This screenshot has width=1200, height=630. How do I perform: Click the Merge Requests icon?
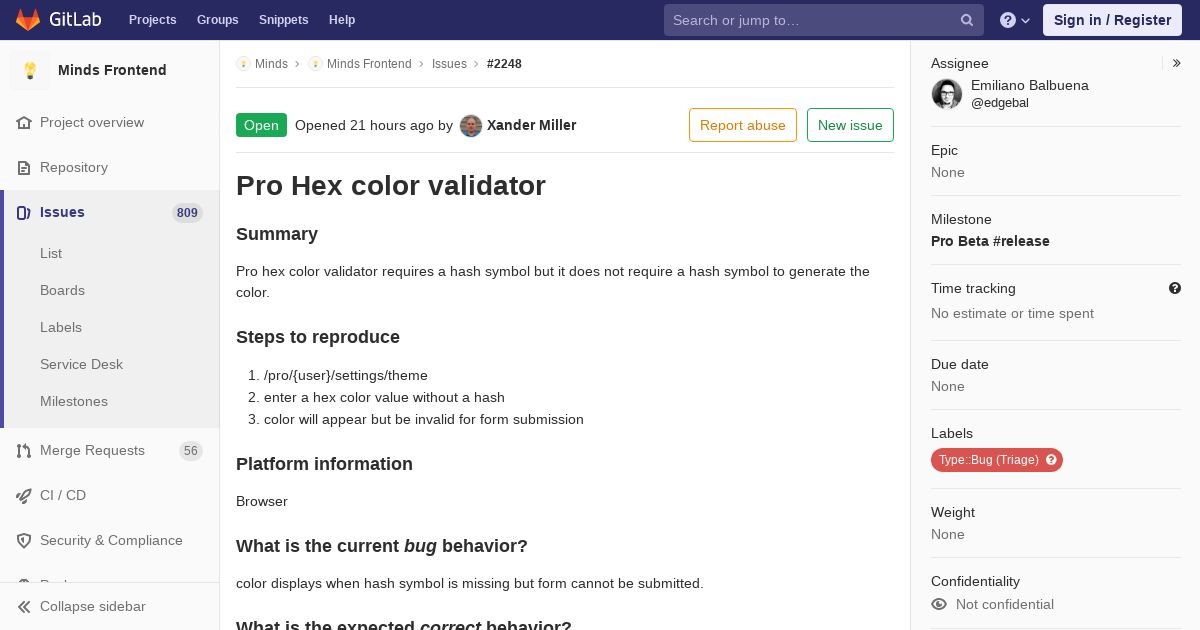24,451
